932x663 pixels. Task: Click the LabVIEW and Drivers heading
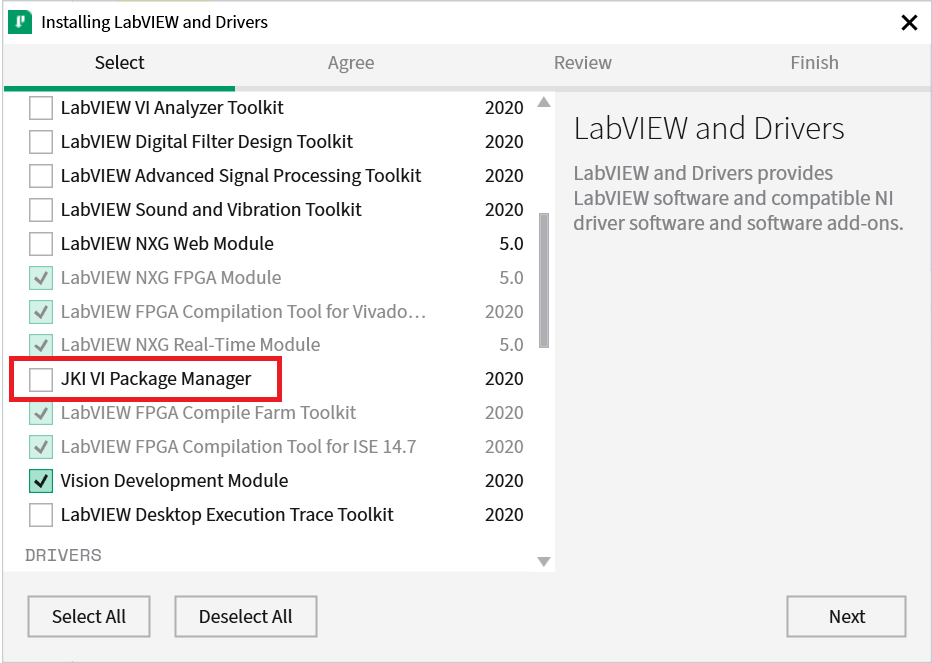click(709, 128)
